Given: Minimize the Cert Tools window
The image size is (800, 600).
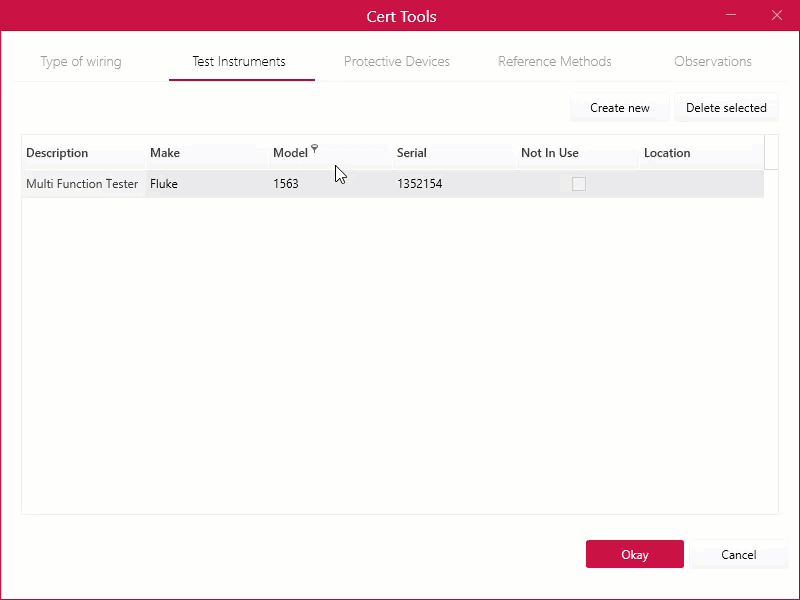Looking at the screenshot, I should pos(731,16).
